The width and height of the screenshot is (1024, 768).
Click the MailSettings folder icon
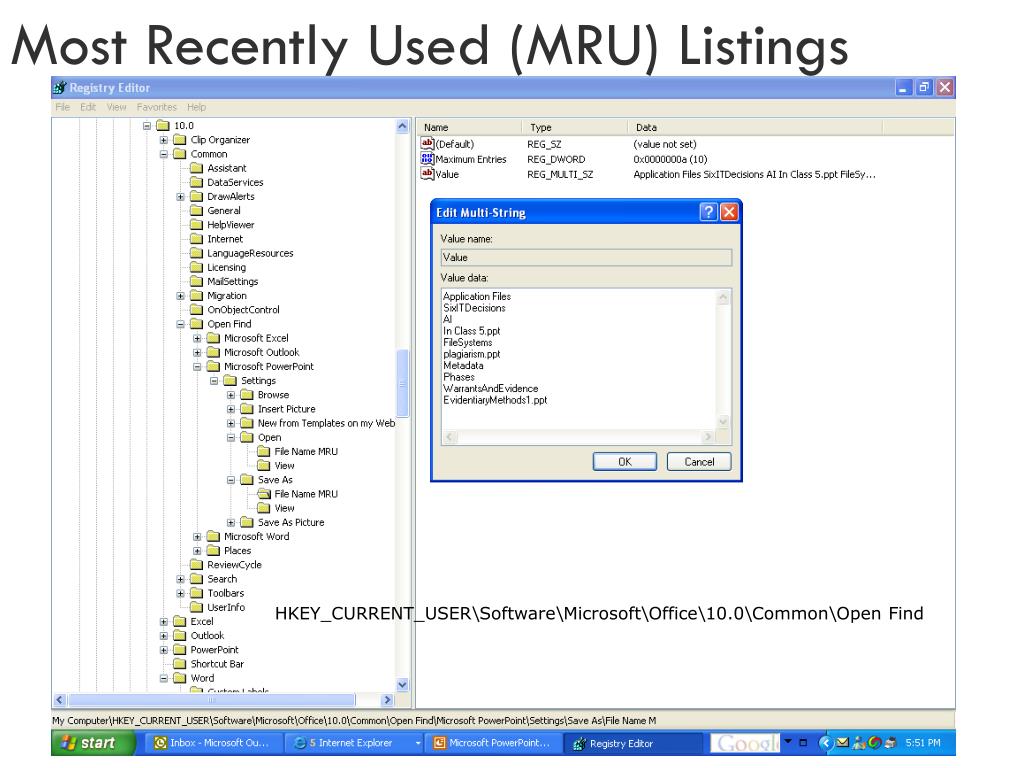pos(196,281)
